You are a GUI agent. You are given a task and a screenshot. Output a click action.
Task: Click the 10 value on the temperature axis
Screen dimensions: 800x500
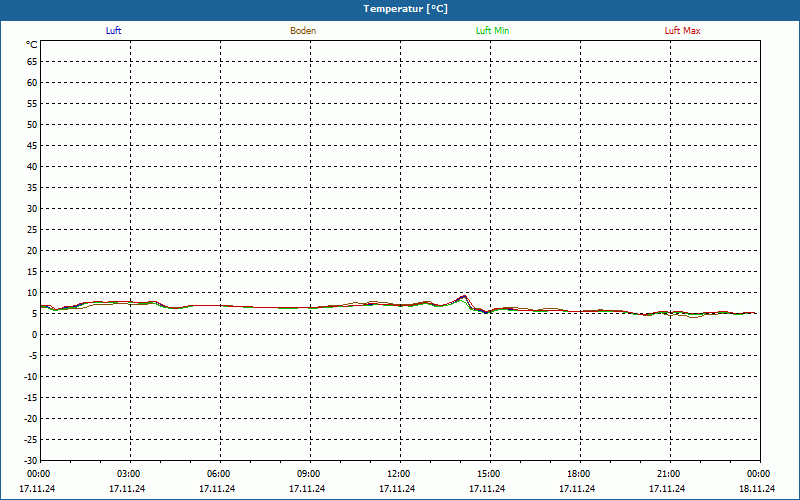pyautogui.click(x=32, y=293)
